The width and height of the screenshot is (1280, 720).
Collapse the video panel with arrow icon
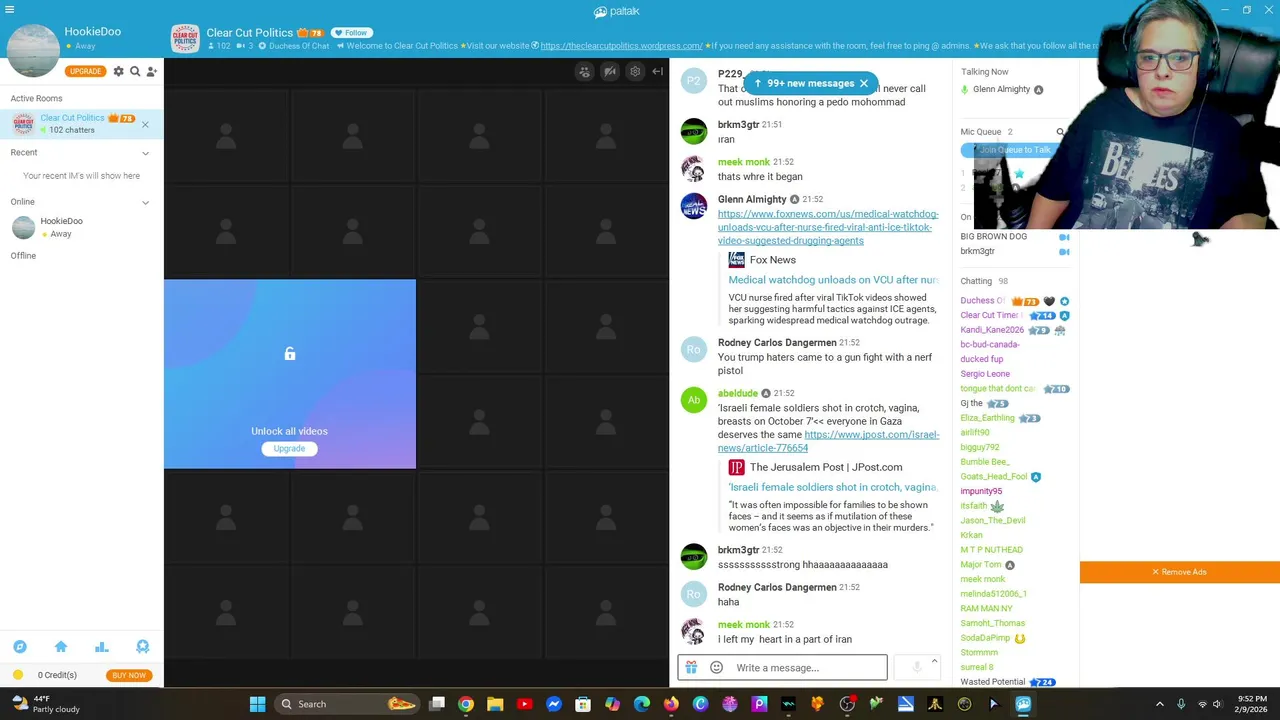657,72
